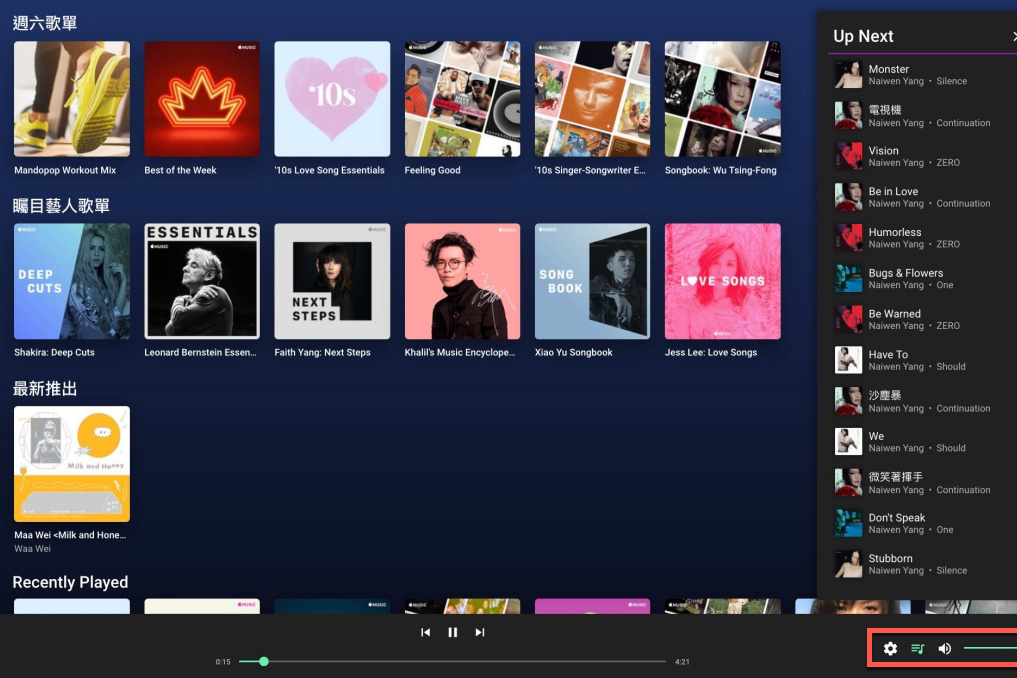1017x678 pixels.
Task: Pause the currently playing song
Action: pos(452,631)
